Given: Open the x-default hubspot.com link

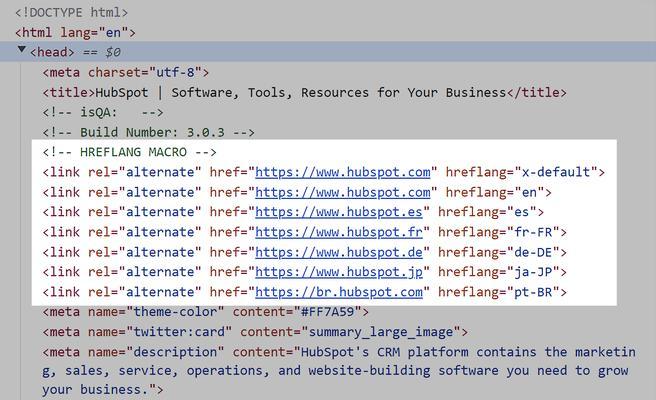Looking at the screenshot, I should [343, 172].
